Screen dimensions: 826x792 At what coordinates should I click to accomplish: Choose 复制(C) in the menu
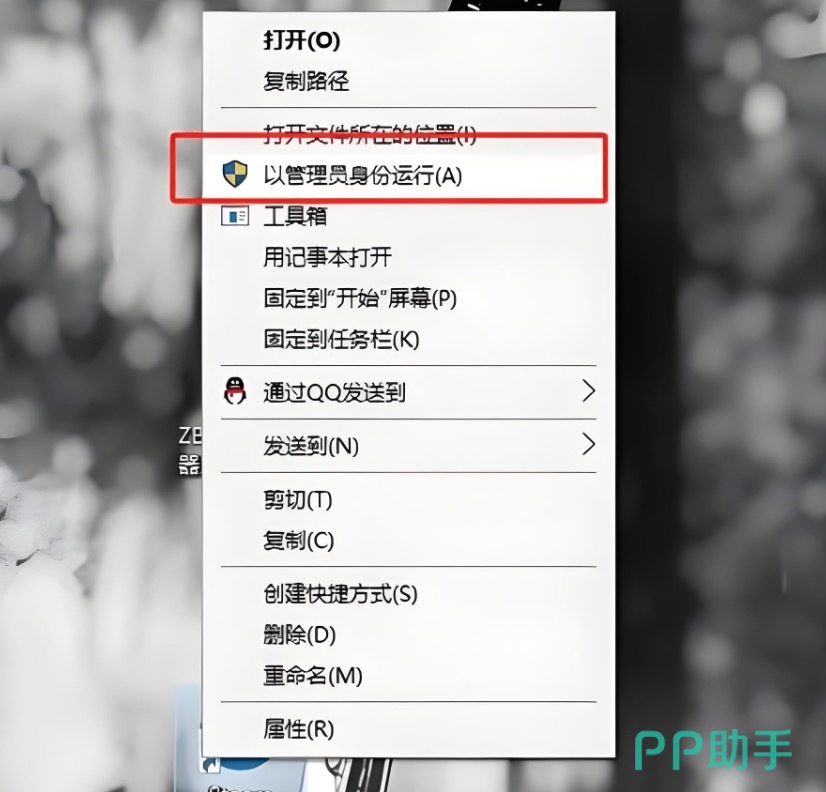(x=299, y=541)
